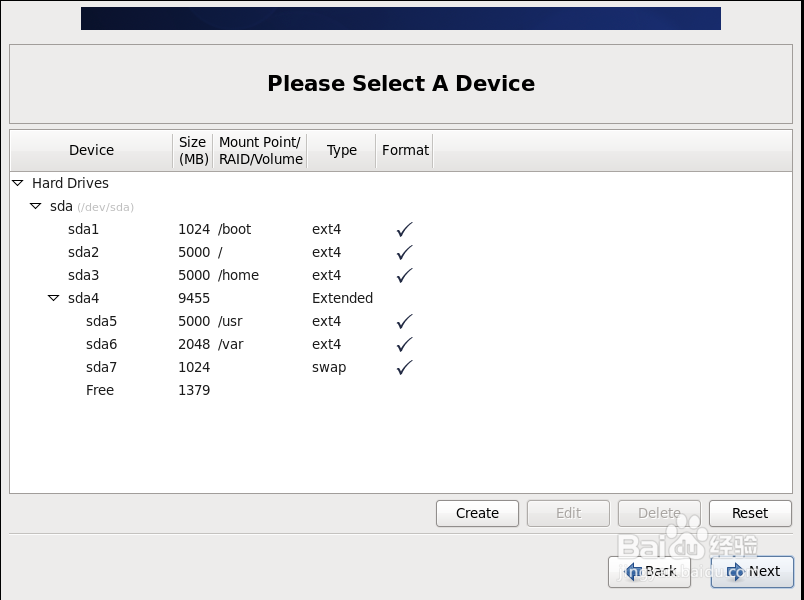The height and width of the screenshot is (600, 804).
Task: Select the sda5 partition row
Action: 401,321
